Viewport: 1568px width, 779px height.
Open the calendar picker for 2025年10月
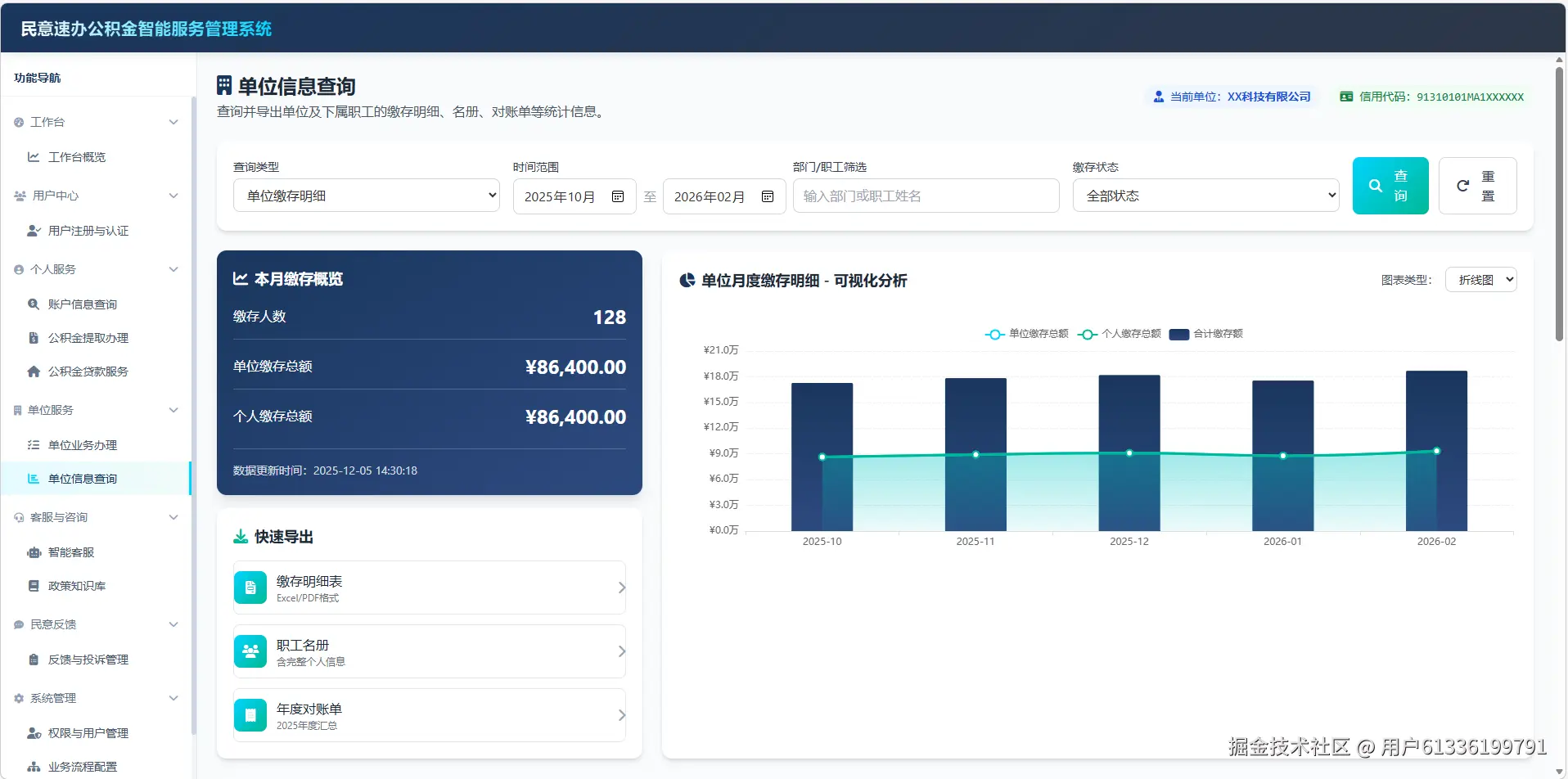(x=618, y=196)
